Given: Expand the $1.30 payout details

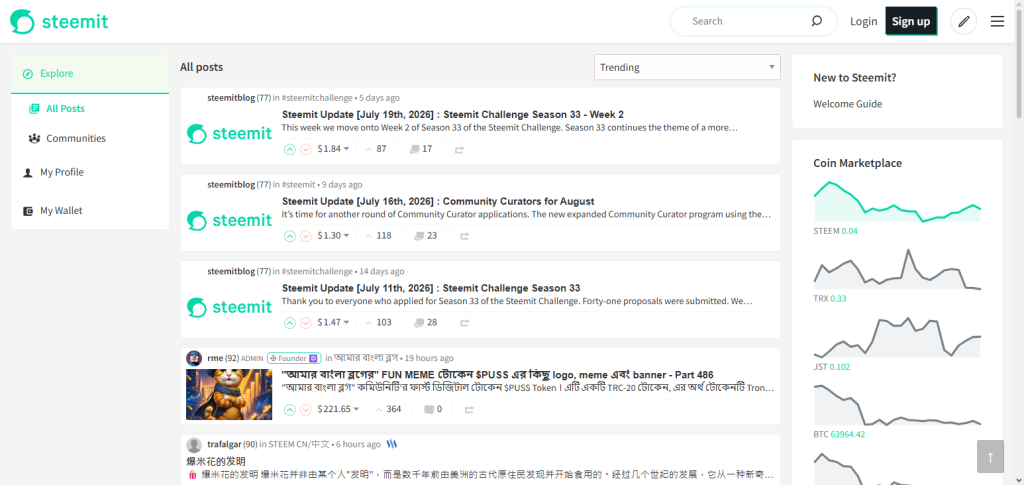Looking at the screenshot, I should click(333, 236).
